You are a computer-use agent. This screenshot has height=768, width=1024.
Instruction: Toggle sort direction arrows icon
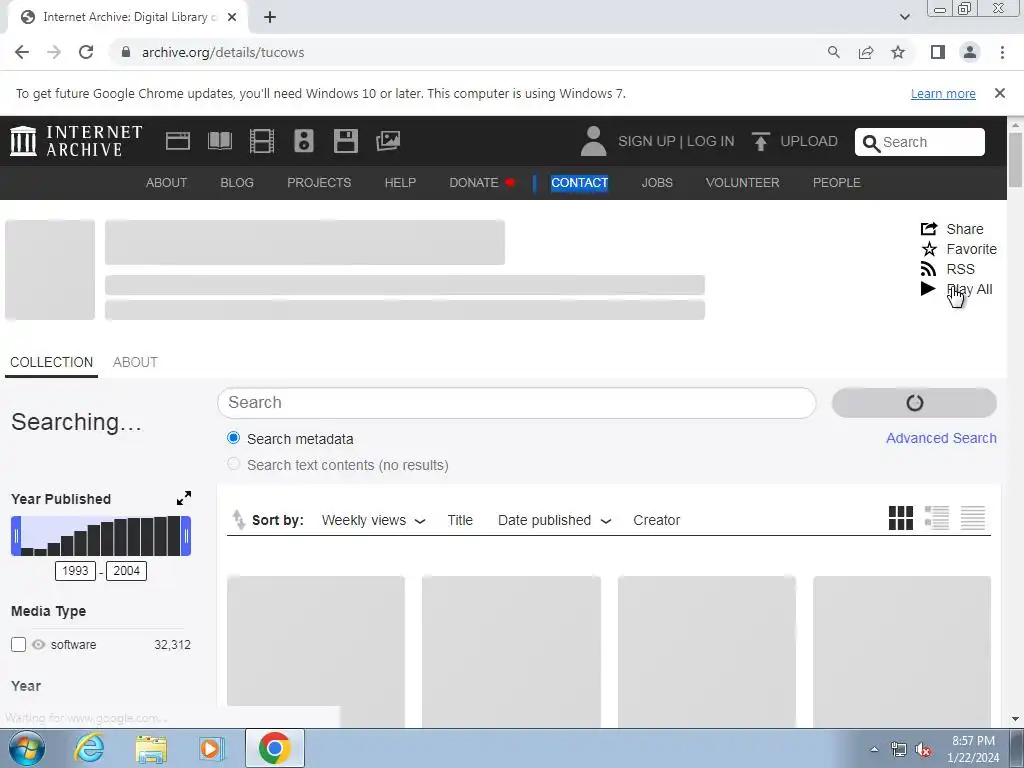tap(238, 520)
